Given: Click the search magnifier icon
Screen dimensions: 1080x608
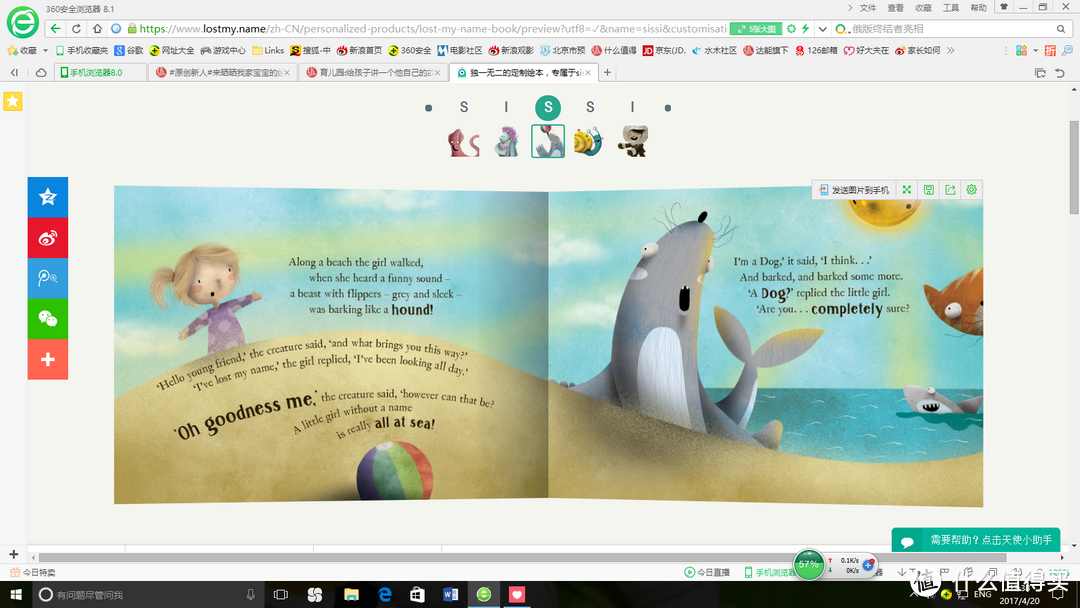Looking at the screenshot, I should (x=1061, y=29).
